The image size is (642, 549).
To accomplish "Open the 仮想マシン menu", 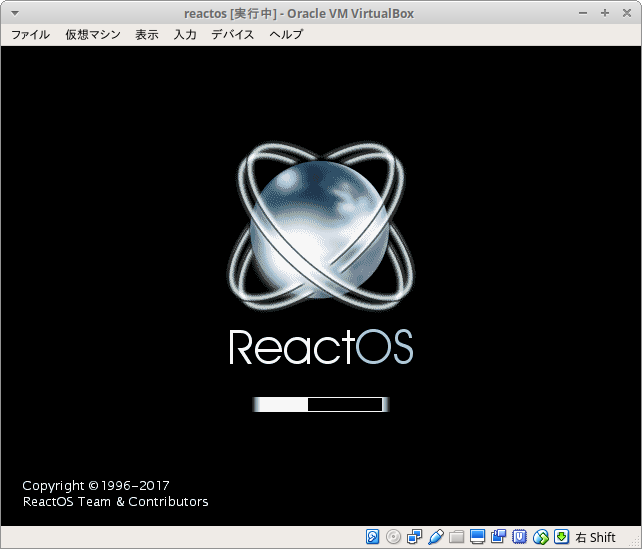I will (x=93, y=34).
